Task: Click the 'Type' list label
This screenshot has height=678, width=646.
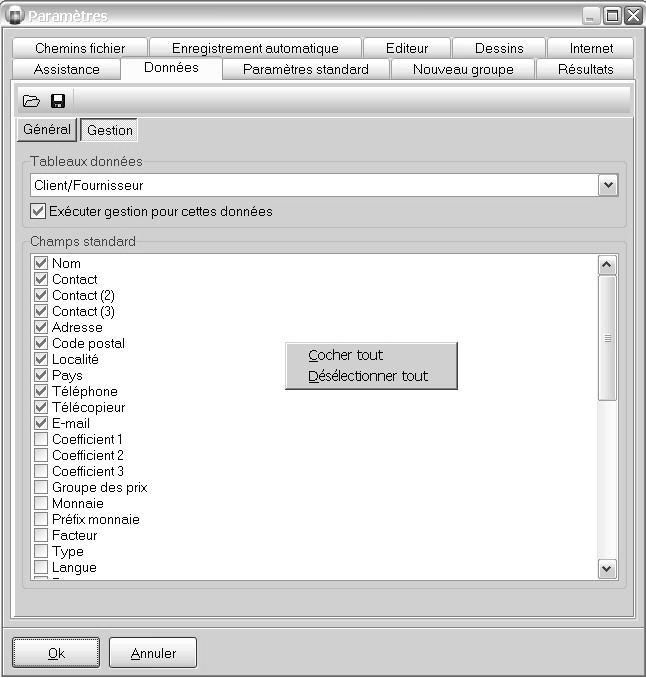Action: click(68, 551)
